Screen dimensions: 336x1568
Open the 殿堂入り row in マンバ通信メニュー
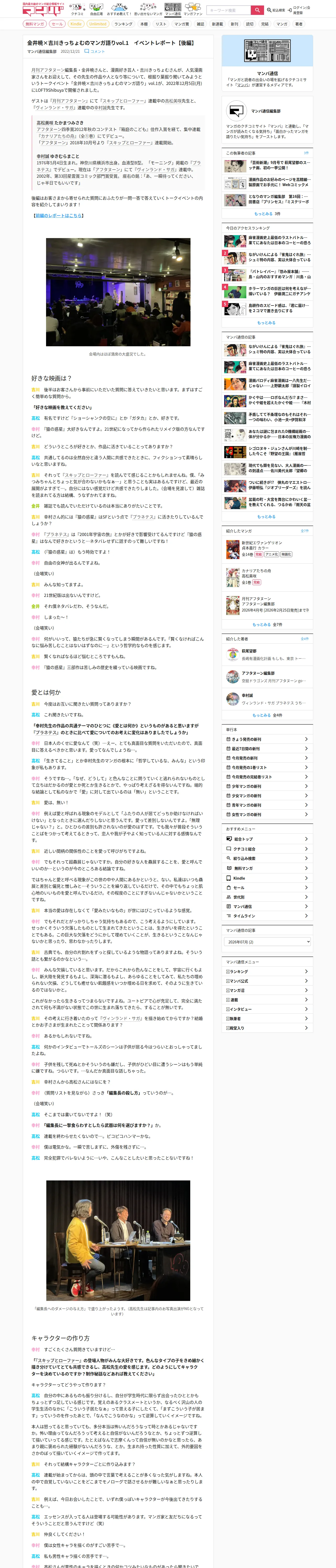267,1028
